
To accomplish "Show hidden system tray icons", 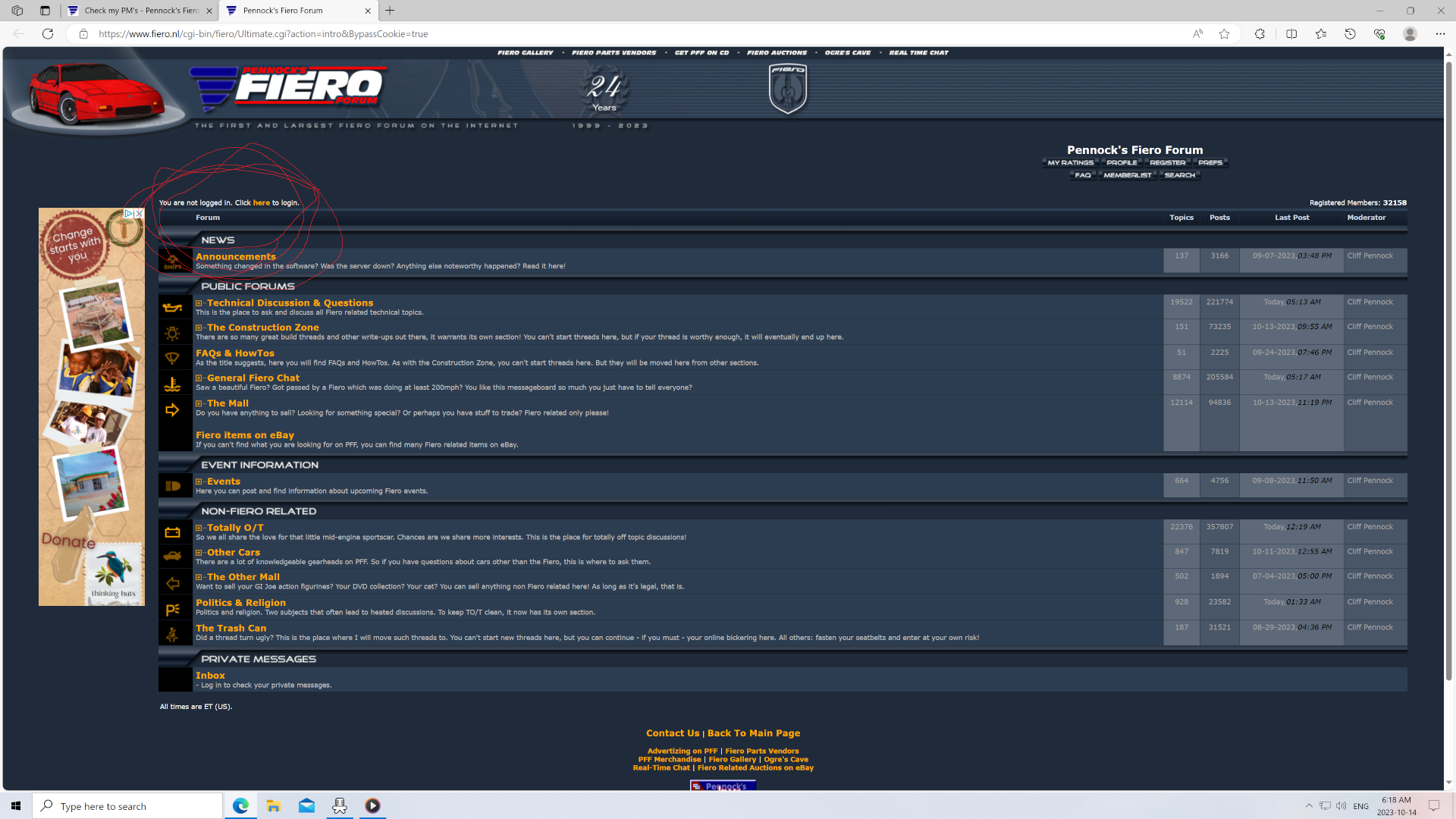I will 1309,805.
